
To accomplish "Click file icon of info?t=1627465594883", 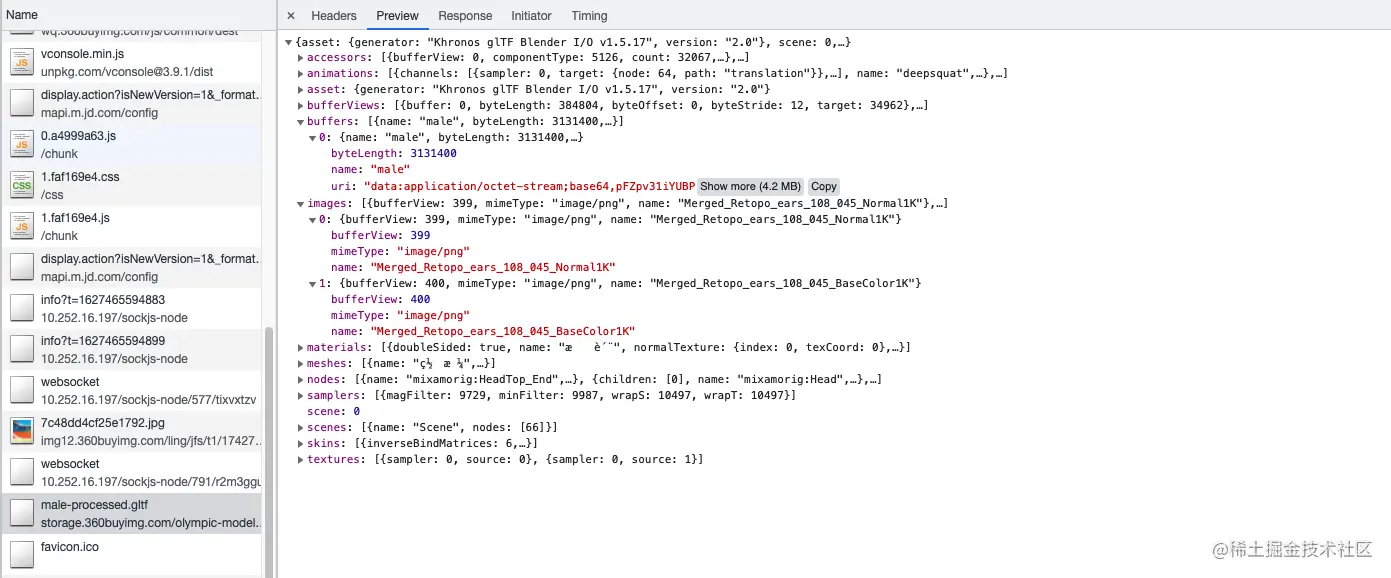I will click(x=21, y=308).
